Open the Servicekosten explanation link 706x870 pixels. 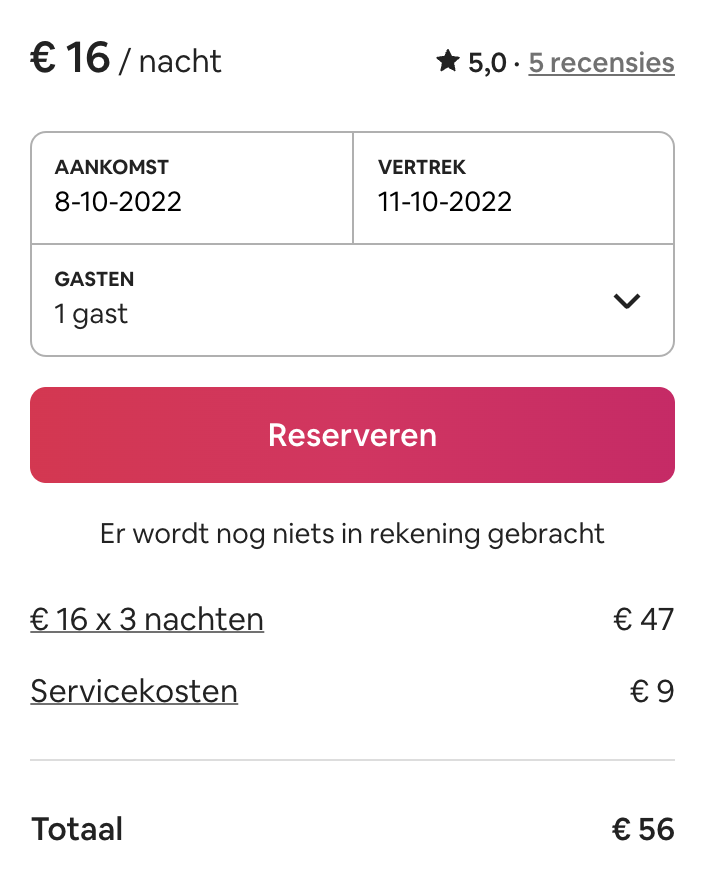(134, 691)
